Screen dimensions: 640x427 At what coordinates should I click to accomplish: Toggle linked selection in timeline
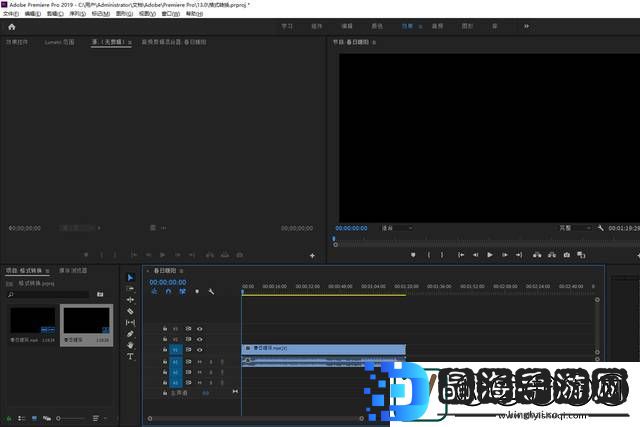click(x=182, y=291)
